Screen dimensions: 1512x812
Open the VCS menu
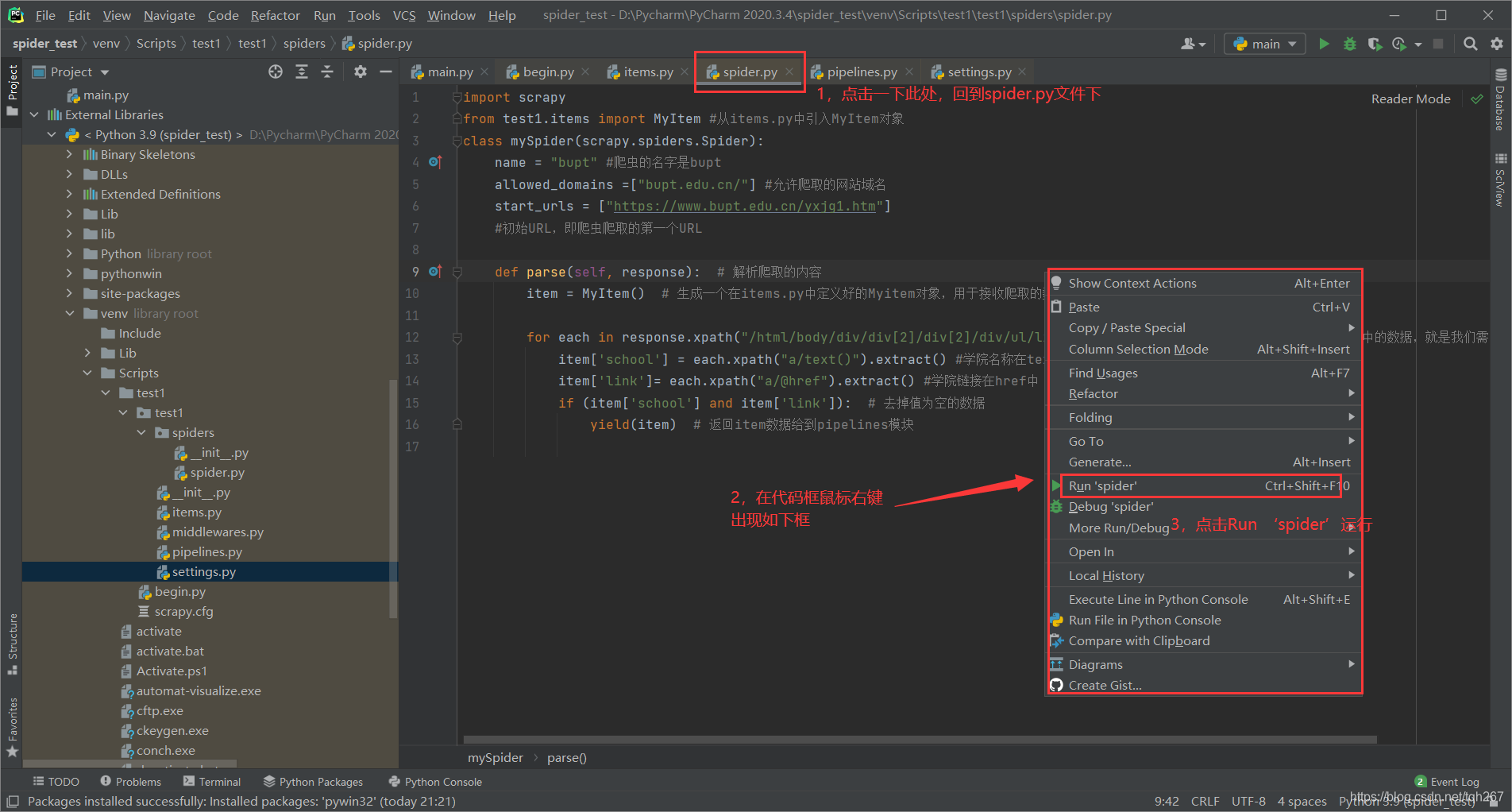coord(404,15)
